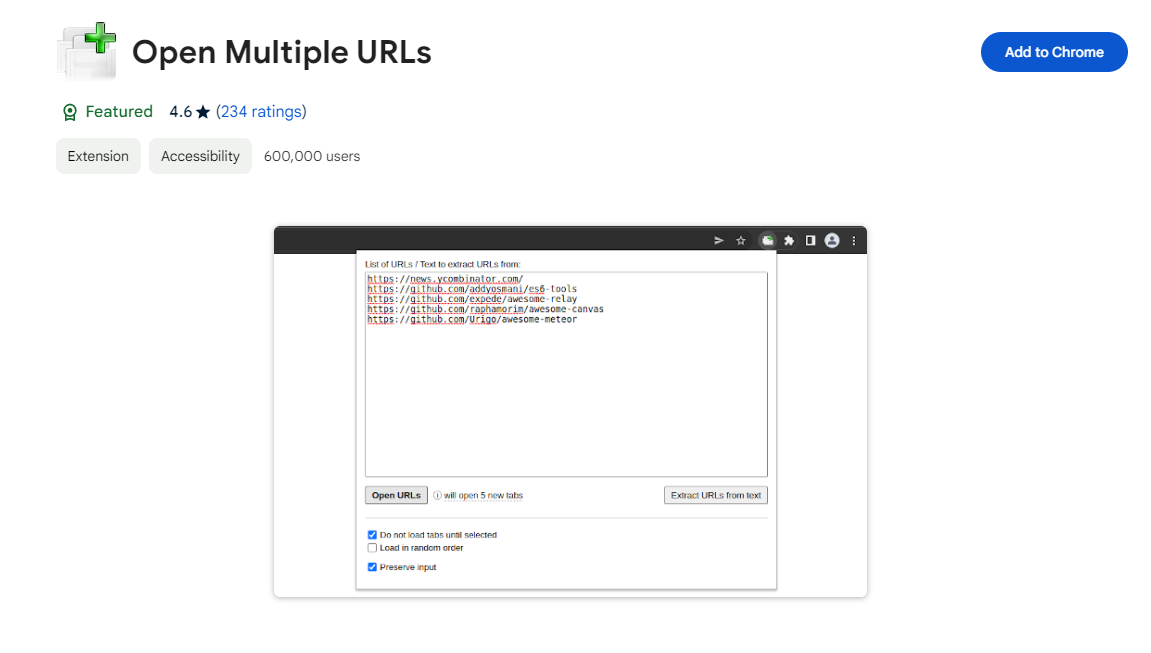Open the Extensions puzzle piece icon
The width and height of the screenshot is (1151, 653).
(x=789, y=241)
